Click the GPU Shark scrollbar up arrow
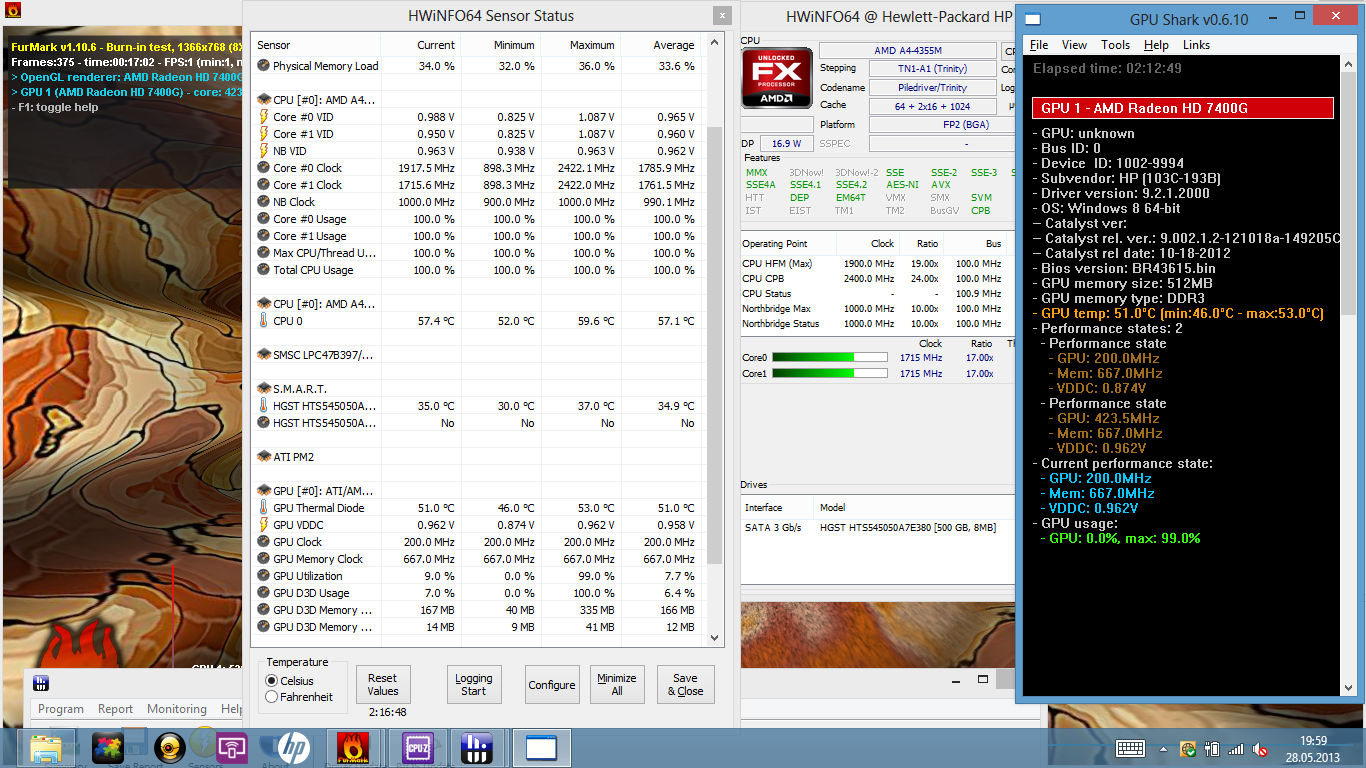Image resolution: width=1366 pixels, height=768 pixels. pyautogui.click(x=1349, y=64)
